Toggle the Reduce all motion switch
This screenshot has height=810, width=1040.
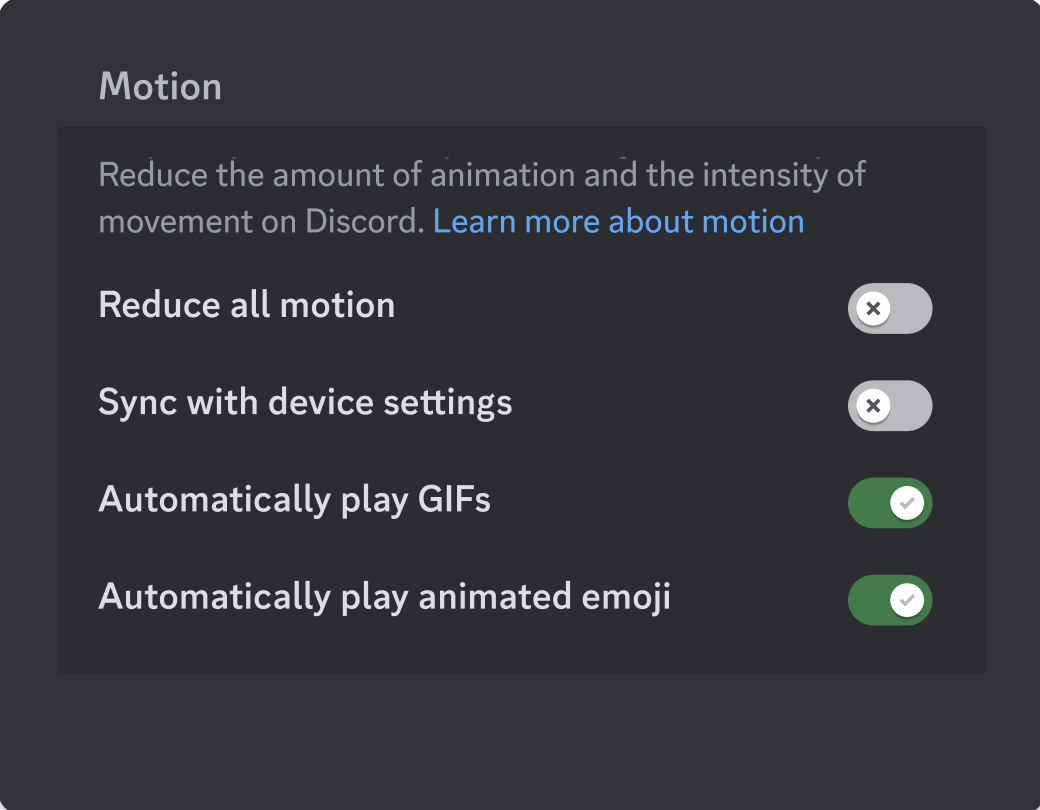point(889,308)
